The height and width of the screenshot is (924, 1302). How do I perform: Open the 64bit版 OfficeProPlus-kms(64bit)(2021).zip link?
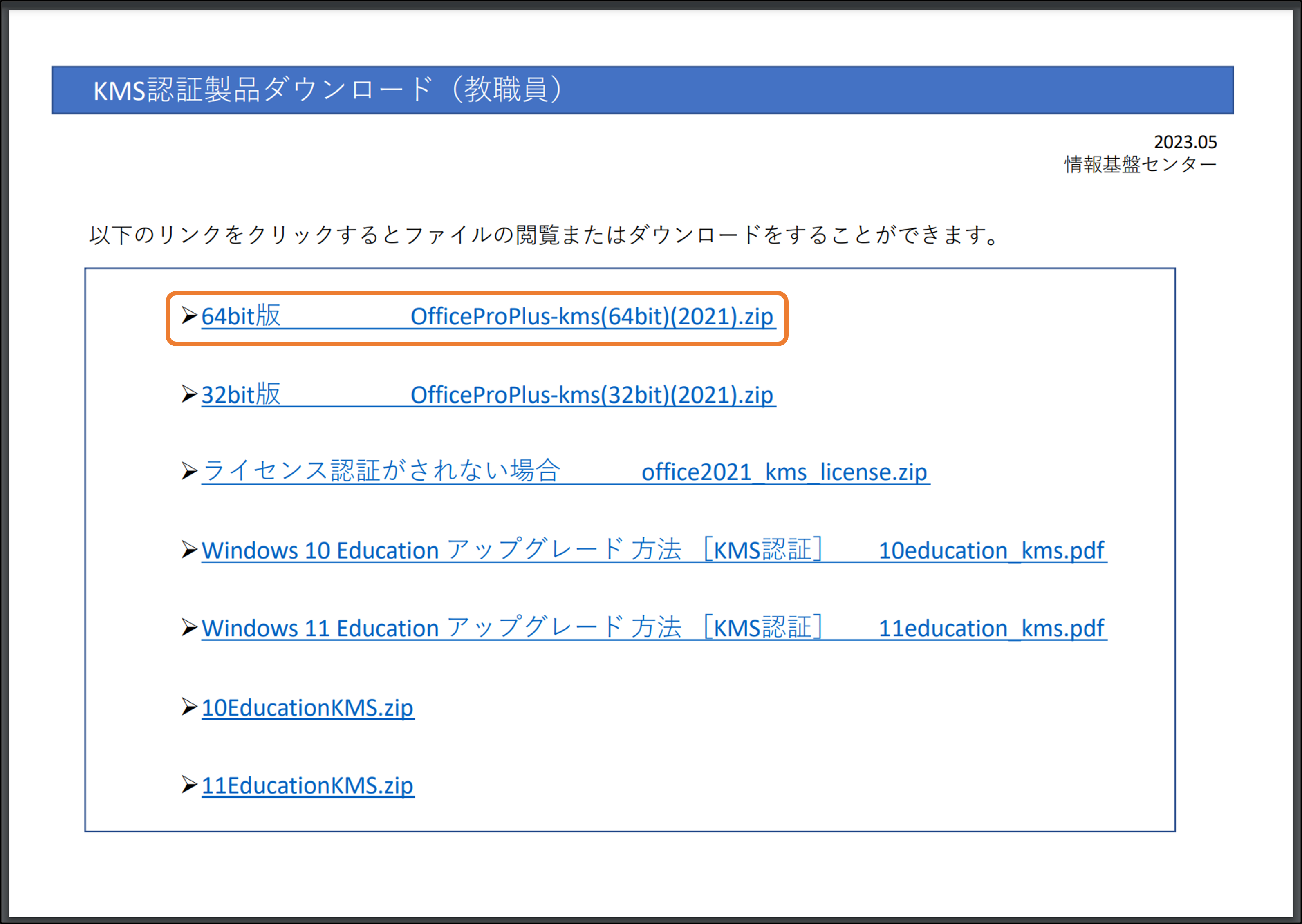coord(488,316)
